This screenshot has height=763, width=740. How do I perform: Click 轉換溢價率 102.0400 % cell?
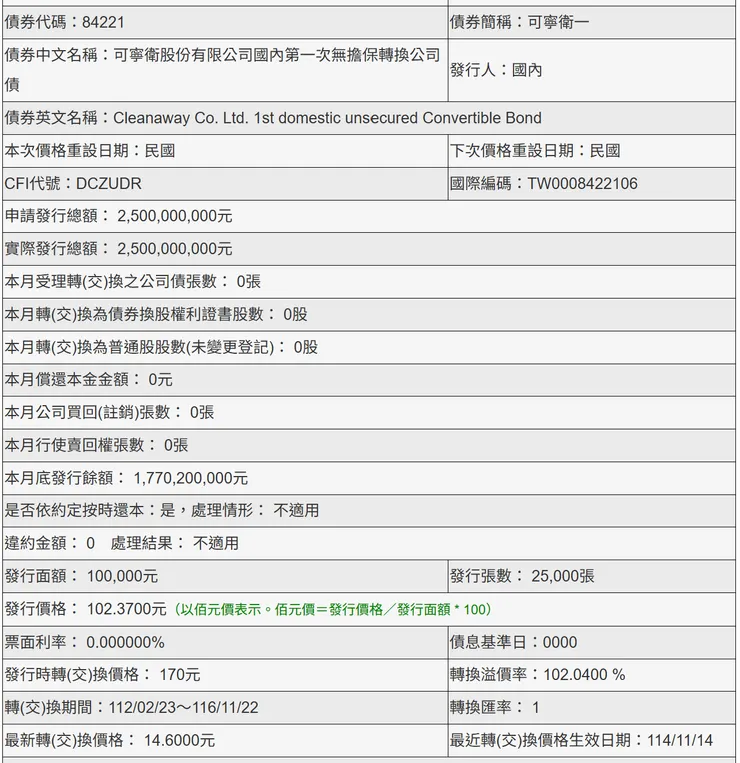591,675
